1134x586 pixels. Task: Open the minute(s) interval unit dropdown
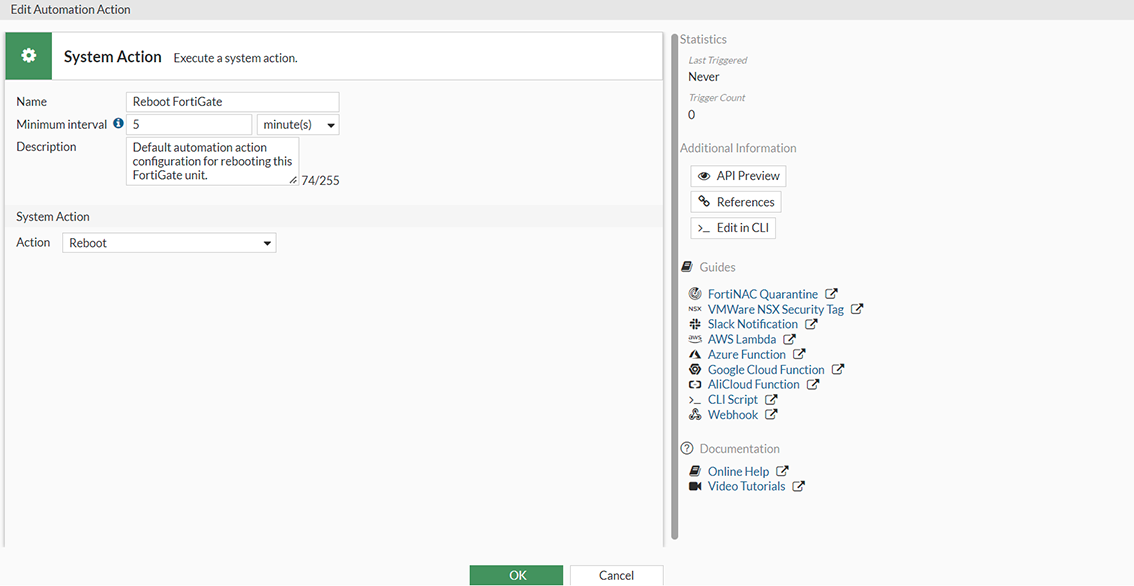[298, 124]
